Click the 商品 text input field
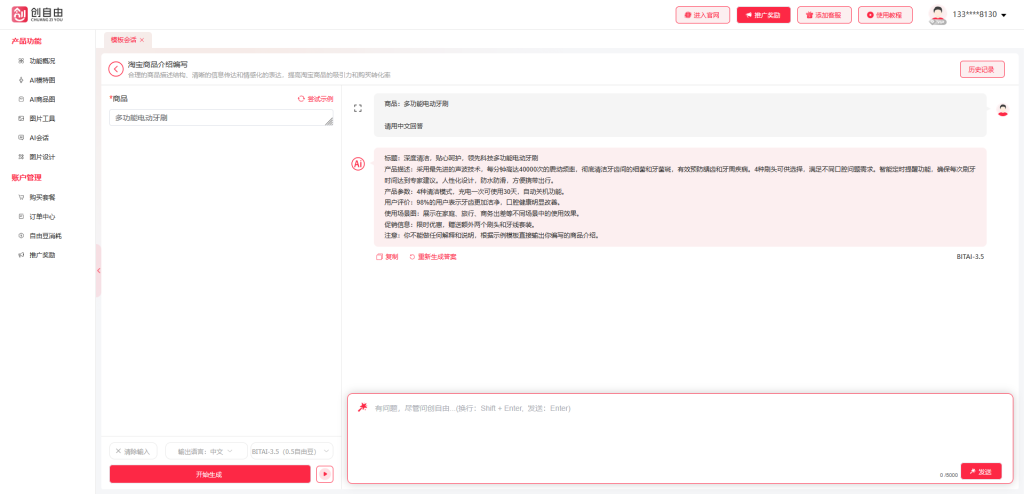Viewport: 1024px width, 494px height. [220, 118]
